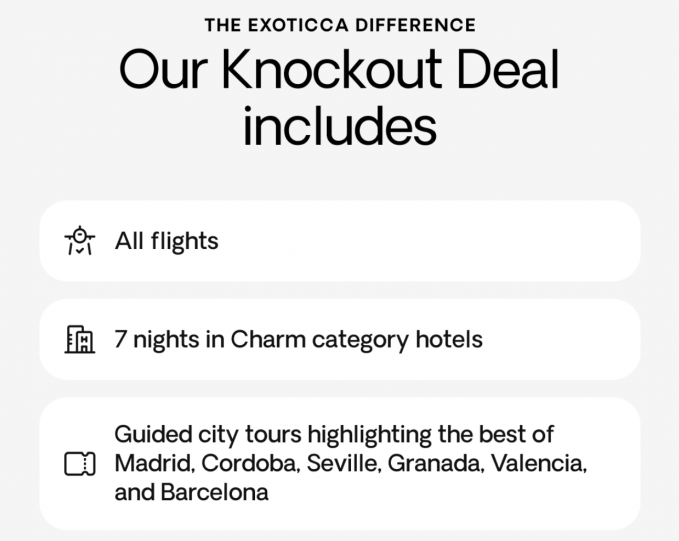Click the word "Cordoba"
The height and width of the screenshot is (541, 679).
pos(249,464)
